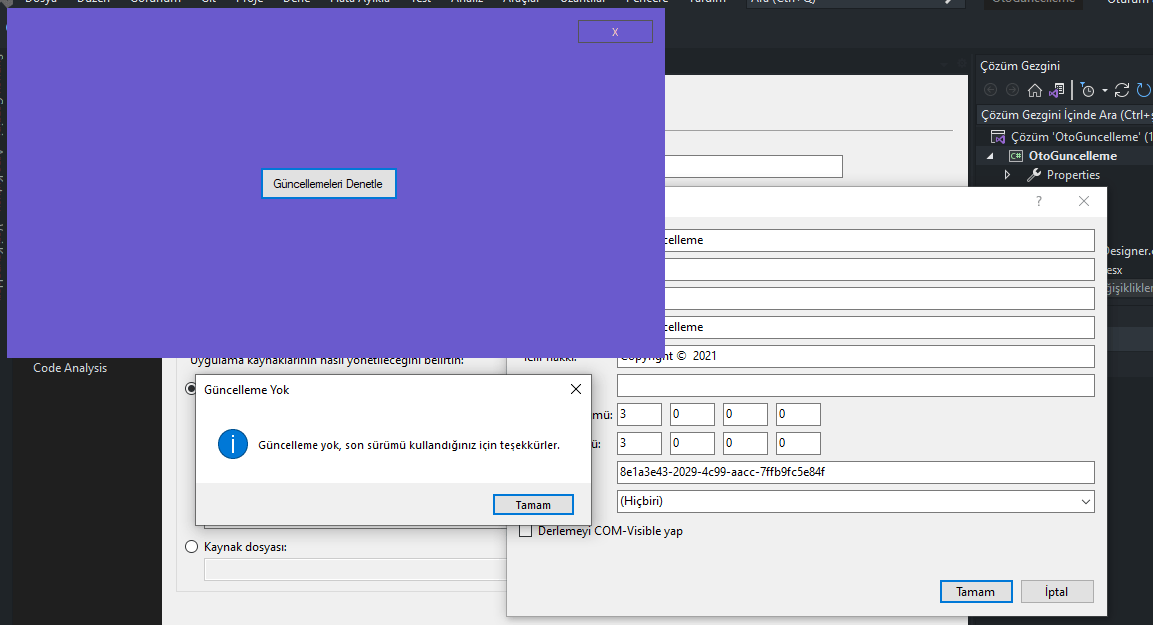
Task: Click the Çözüm Gezgini panel title
Action: coord(1020,66)
